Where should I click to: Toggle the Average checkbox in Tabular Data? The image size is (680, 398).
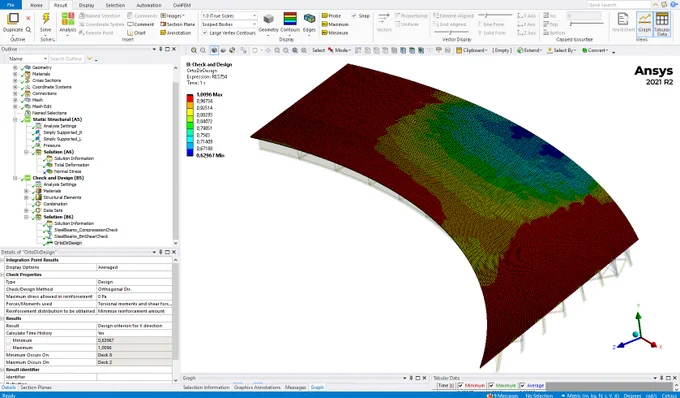(522, 385)
